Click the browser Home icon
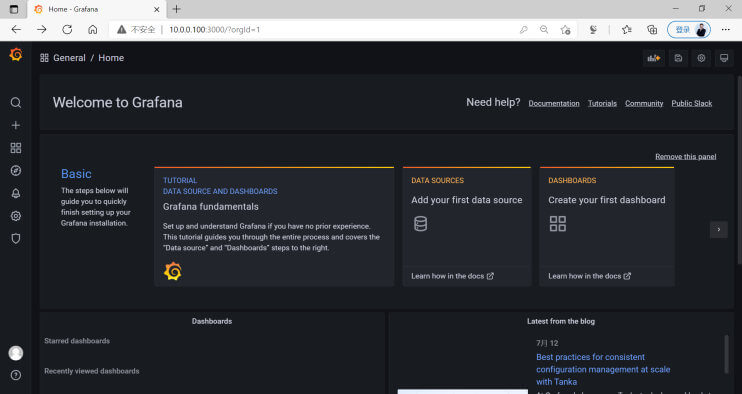Viewport: 742px width, 394px height. pos(93,29)
